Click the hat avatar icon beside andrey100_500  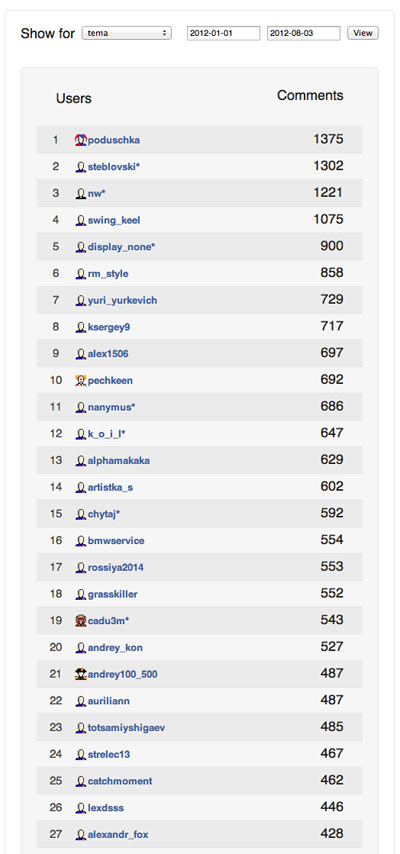[81, 674]
